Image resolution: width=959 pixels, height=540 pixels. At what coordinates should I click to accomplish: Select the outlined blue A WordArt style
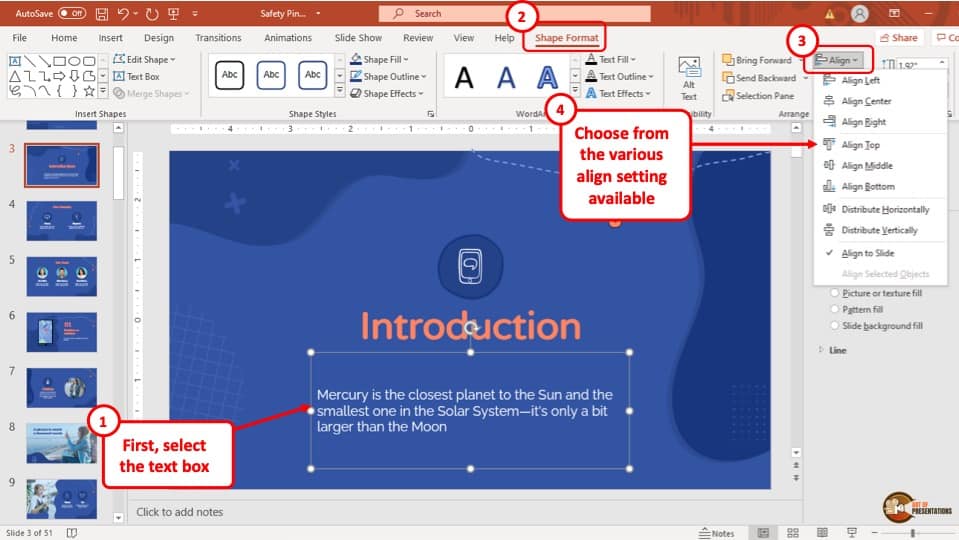point(547,78)
